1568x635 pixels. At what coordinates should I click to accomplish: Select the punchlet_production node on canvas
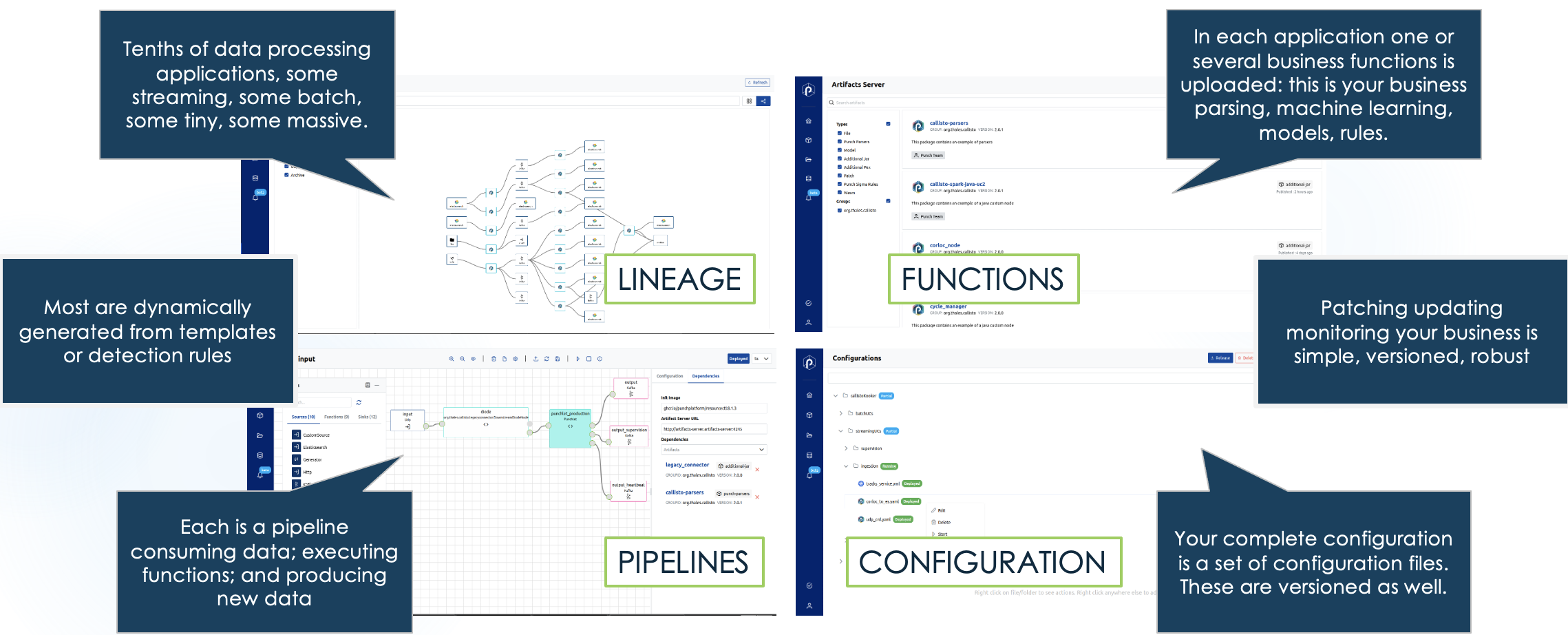coord(570,428)
